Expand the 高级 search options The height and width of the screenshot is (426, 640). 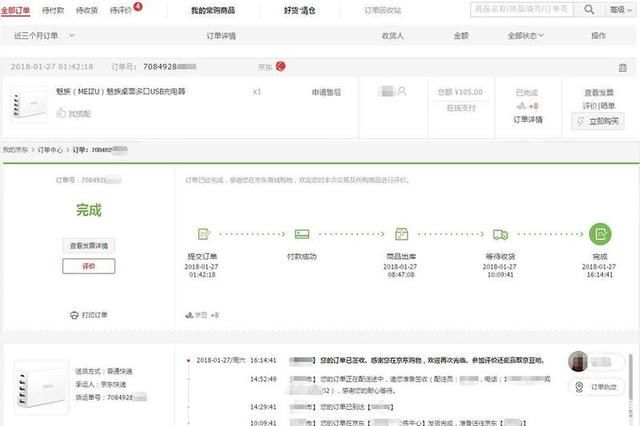(619, 9)
